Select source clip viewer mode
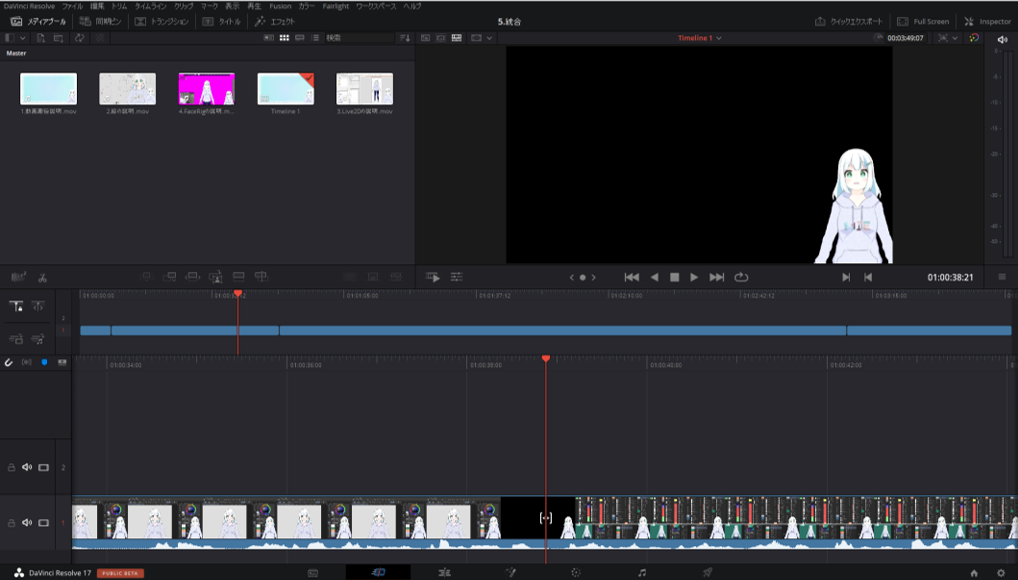The height and width of the screenshot is (580, 1018). coord(425,38)
